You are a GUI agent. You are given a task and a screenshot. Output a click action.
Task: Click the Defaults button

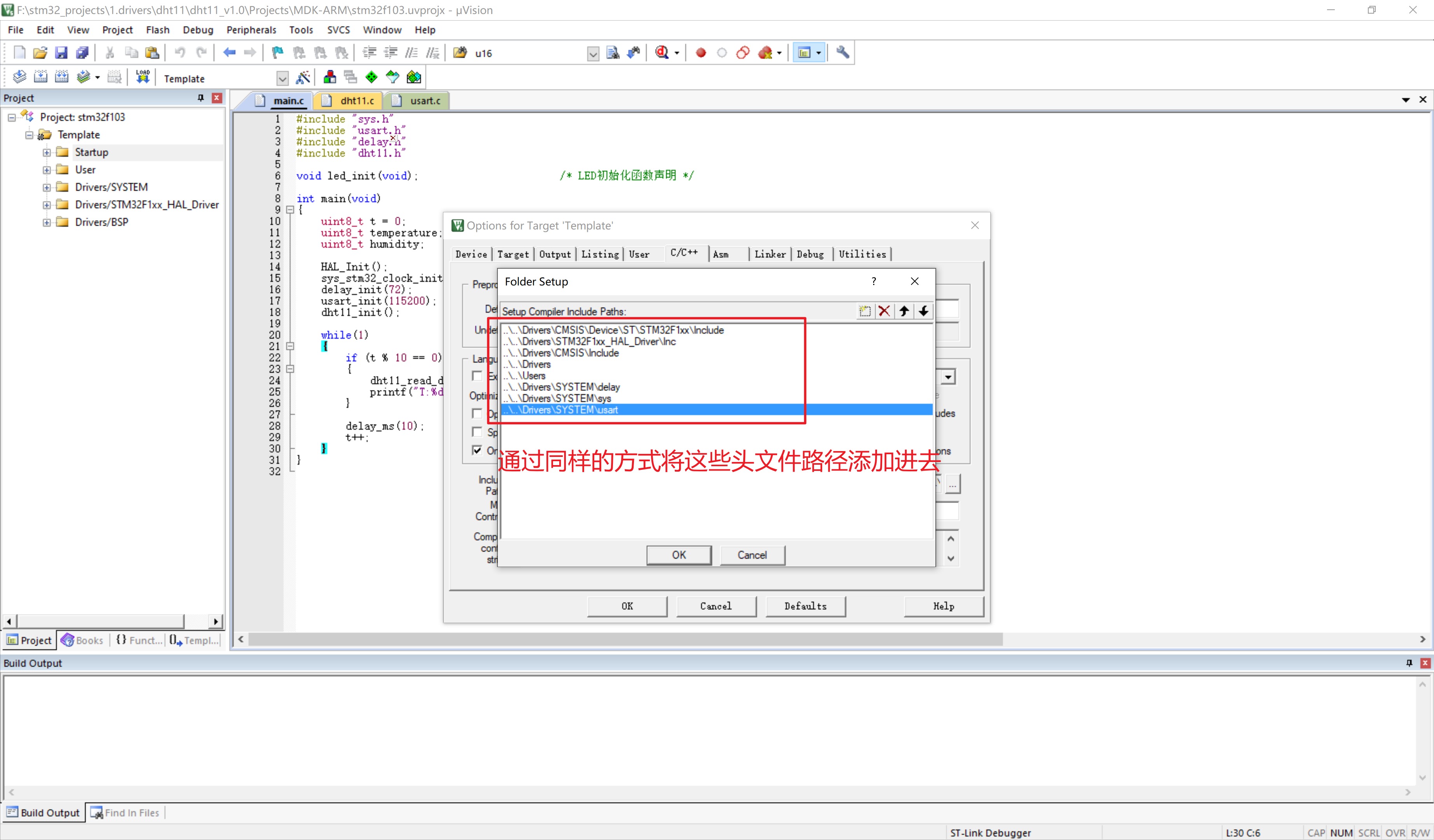coord(805,606)
